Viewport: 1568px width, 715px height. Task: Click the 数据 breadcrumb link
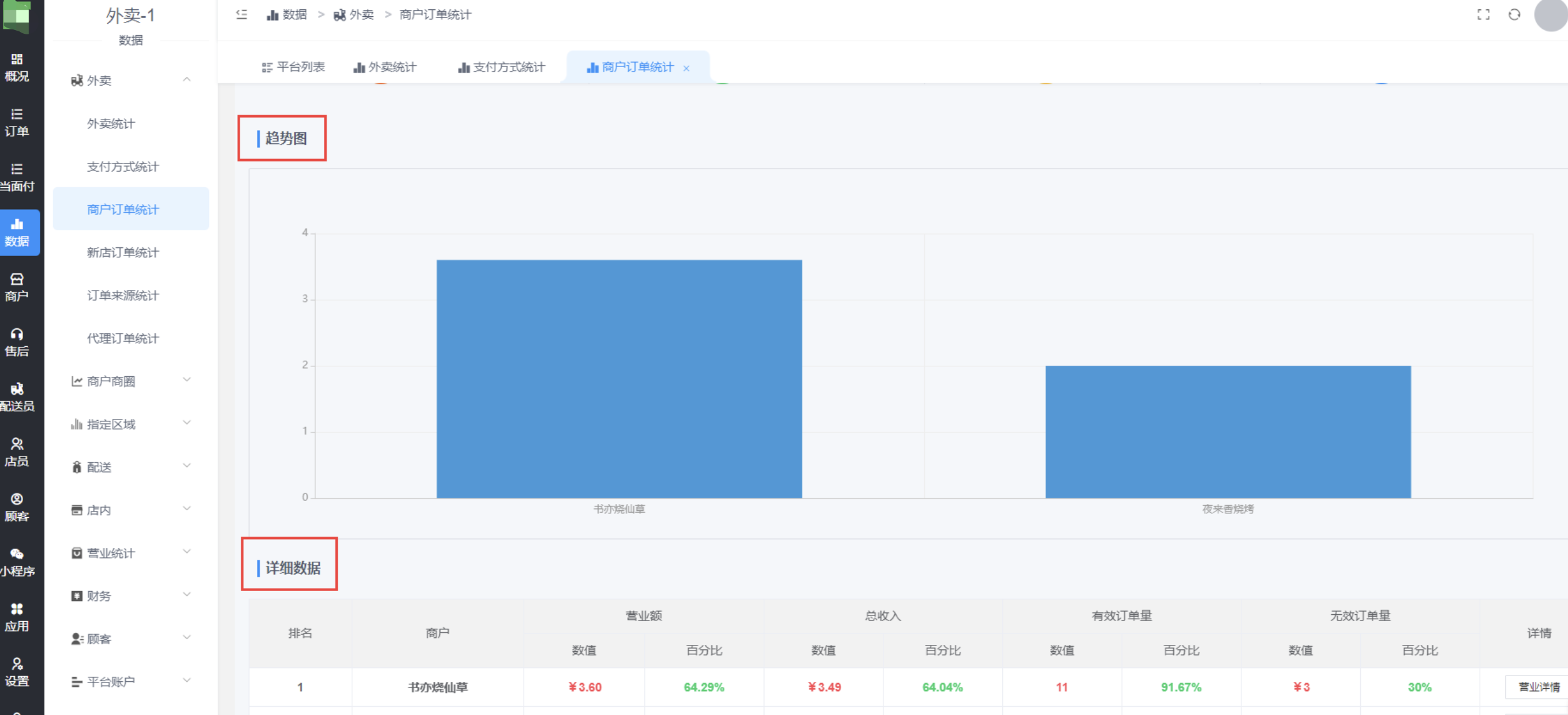point(287,14)
